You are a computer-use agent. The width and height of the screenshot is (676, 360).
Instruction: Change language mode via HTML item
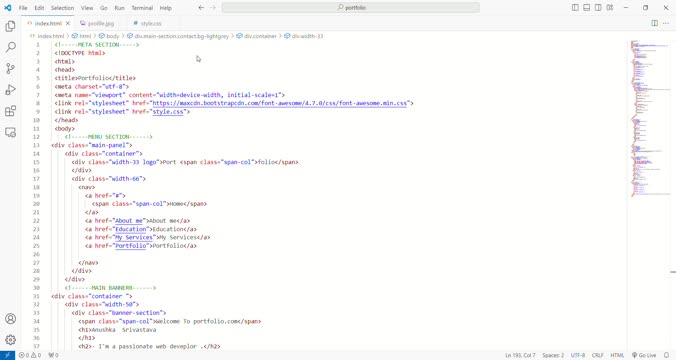click(617, 355)
